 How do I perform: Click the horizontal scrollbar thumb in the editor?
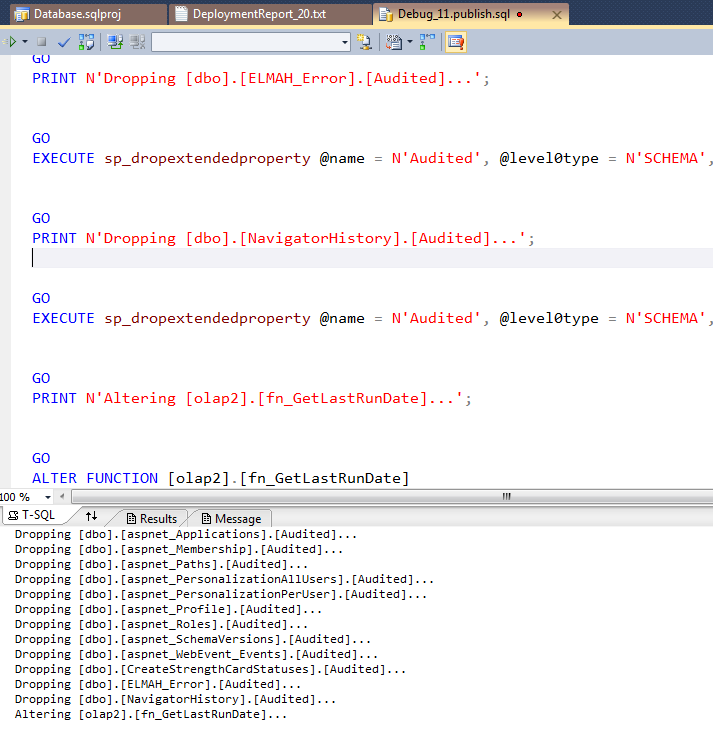[x=393, y=496]
